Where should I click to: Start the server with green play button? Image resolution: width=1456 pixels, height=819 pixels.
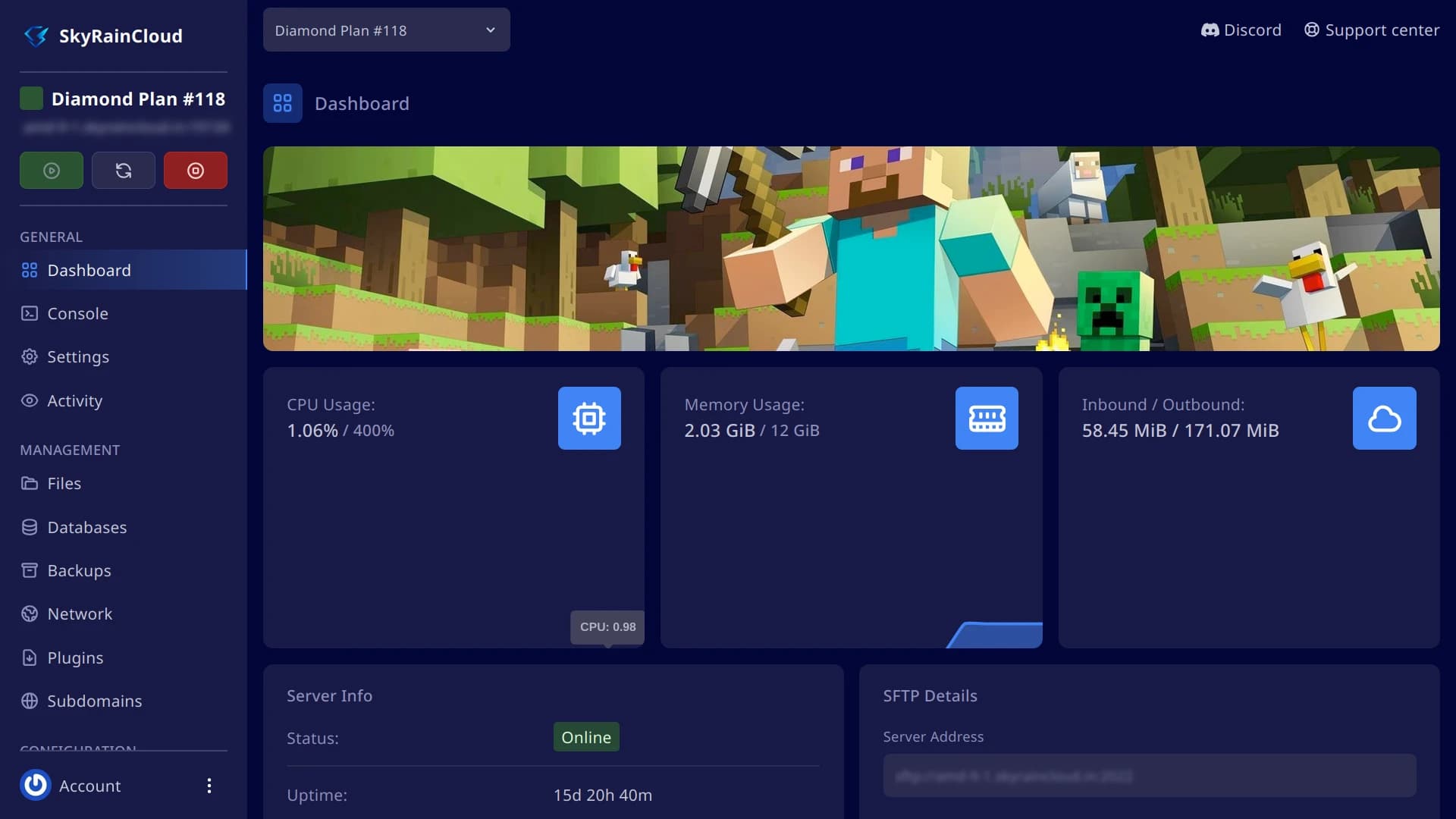(x=52, y=171)
